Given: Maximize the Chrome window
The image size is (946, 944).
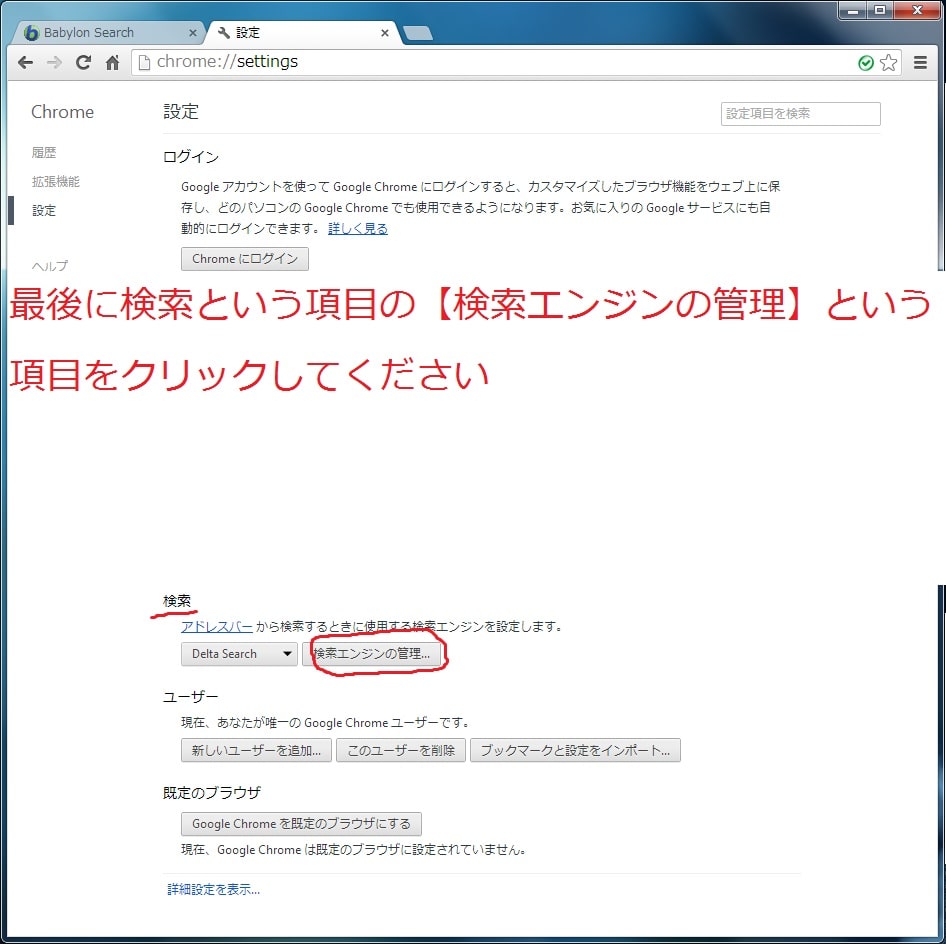Looking at the screenshot, I should click(881, 10).
